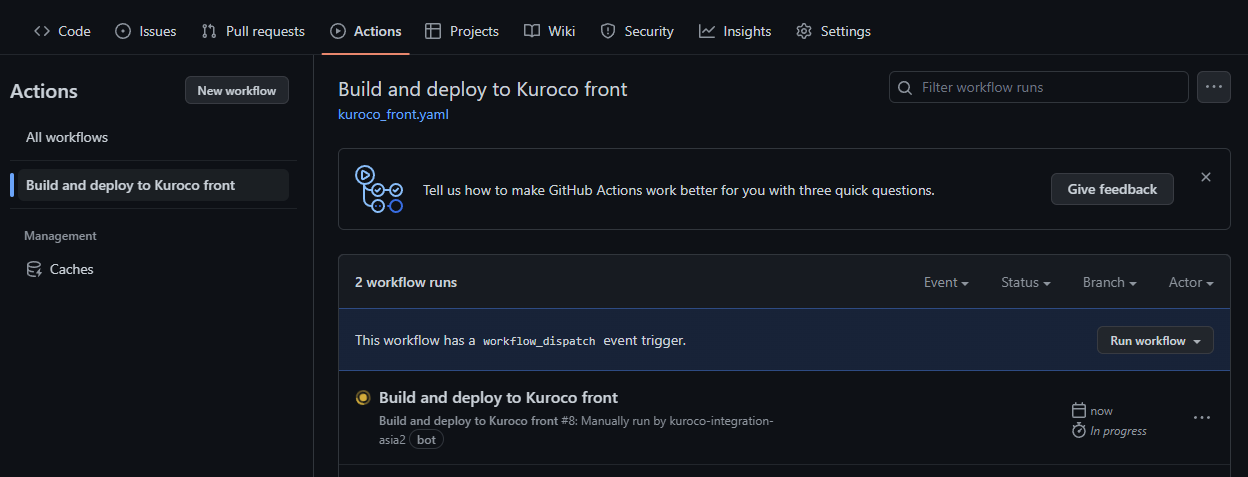The width and height of the screenshot is (1248, 477).
Task: Click the Build and deploy to Kuroco front page heading
Action: (483, 89)
